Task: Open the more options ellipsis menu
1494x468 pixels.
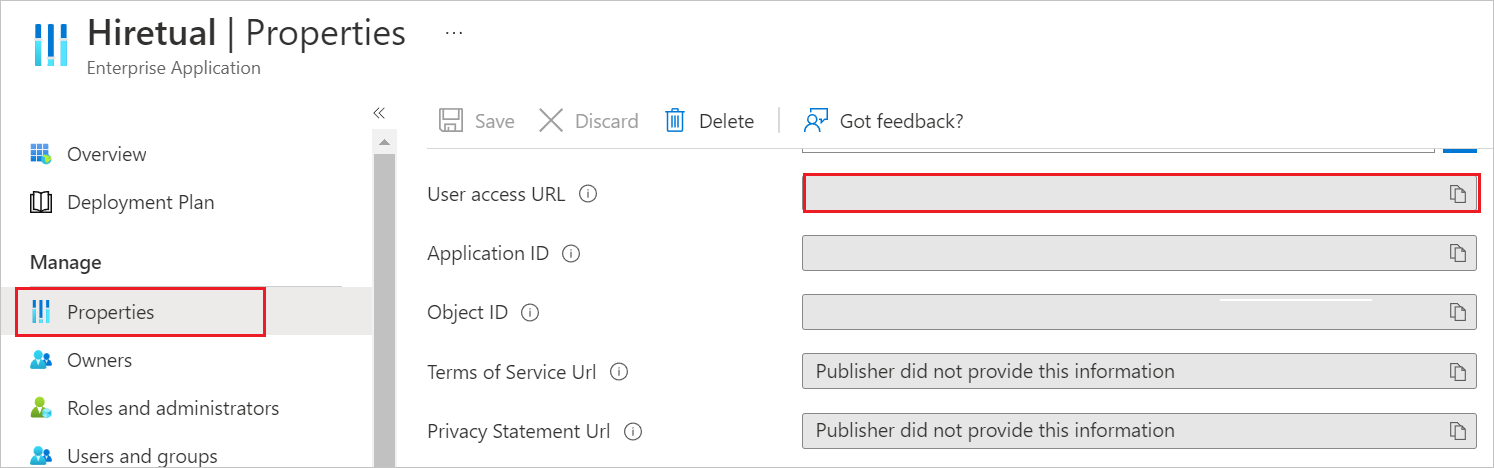Action: tap(454, 33)
